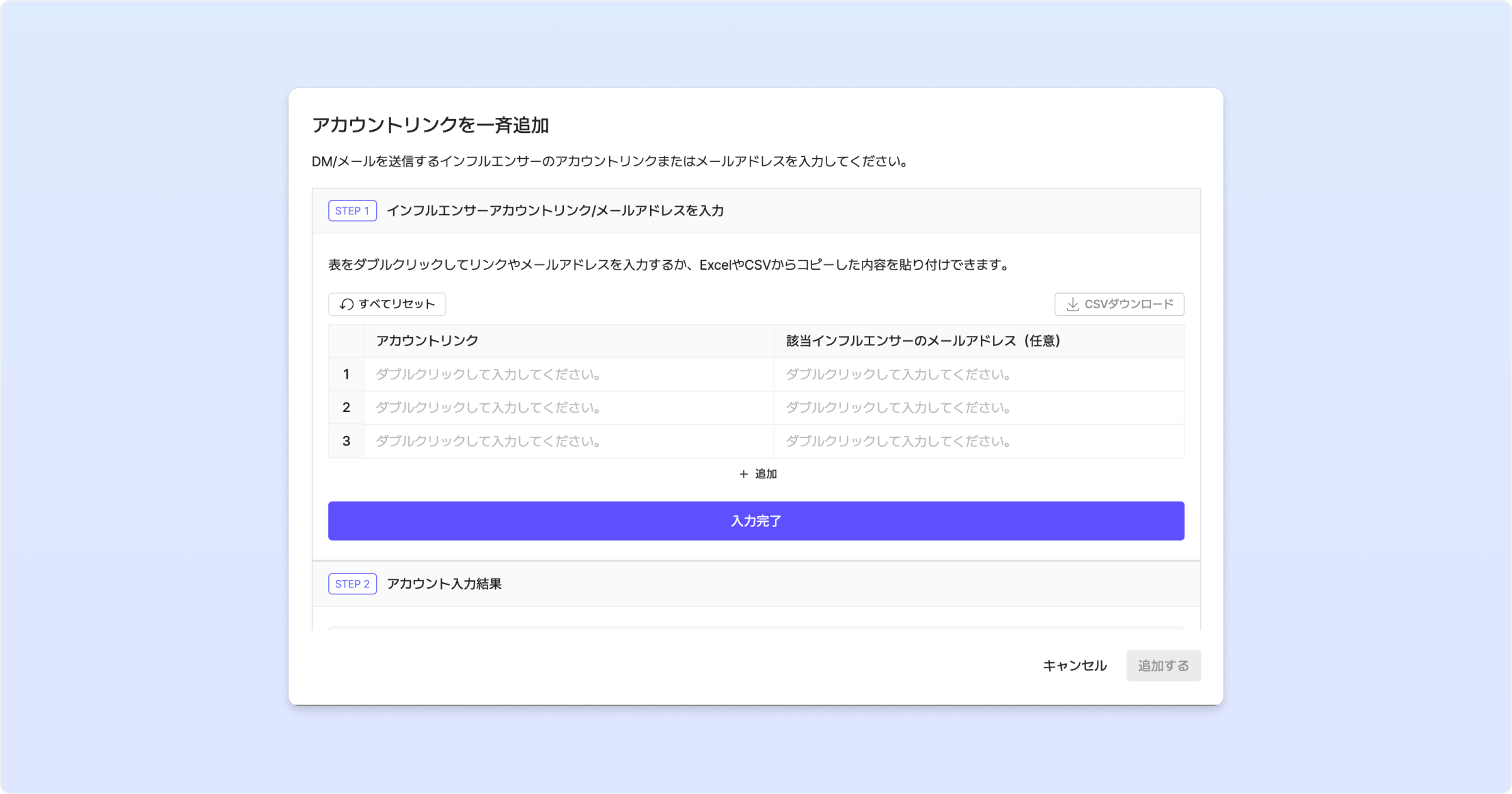
Task: Click the アカウント入力結果 section heading
Action: (444, 584)
